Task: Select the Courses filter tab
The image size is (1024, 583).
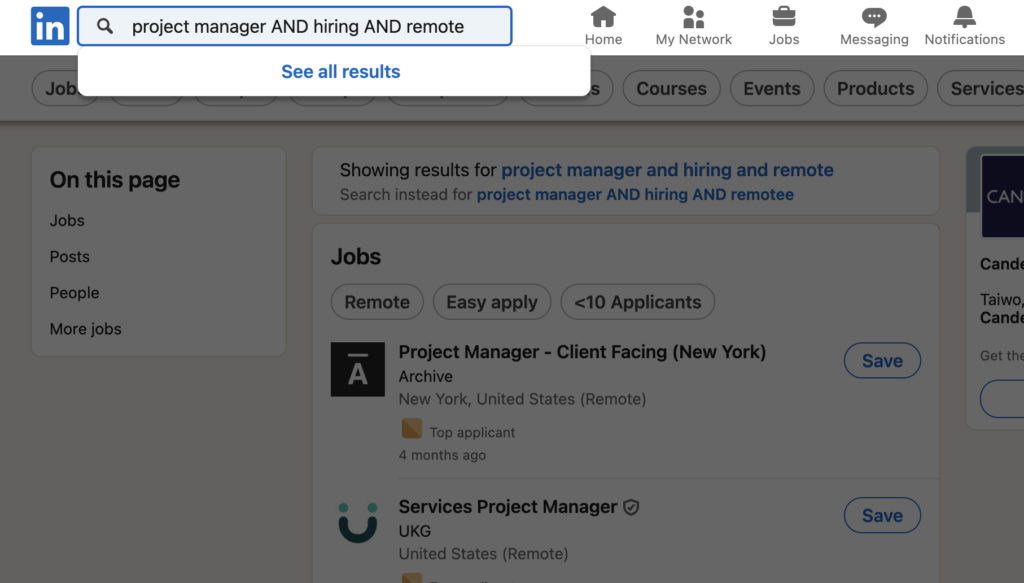Action: click(671, 88)
